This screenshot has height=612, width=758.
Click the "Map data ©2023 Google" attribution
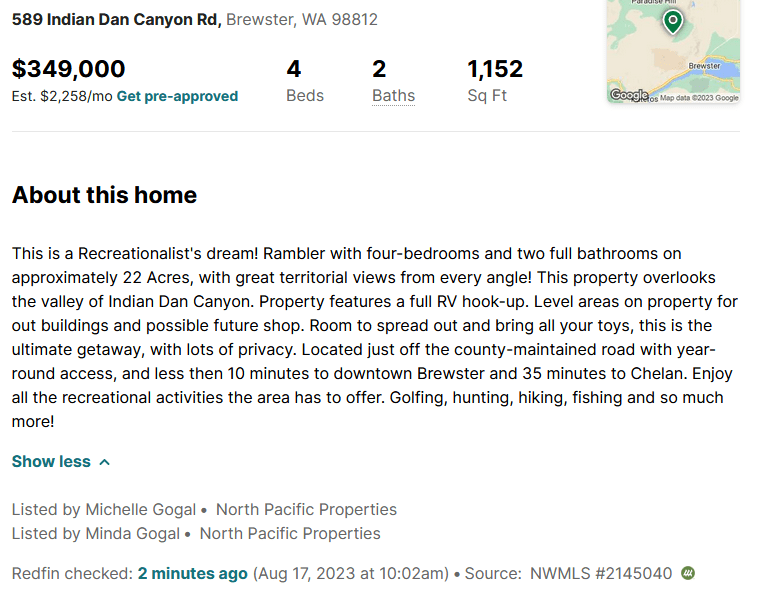[x=699, y=98]
